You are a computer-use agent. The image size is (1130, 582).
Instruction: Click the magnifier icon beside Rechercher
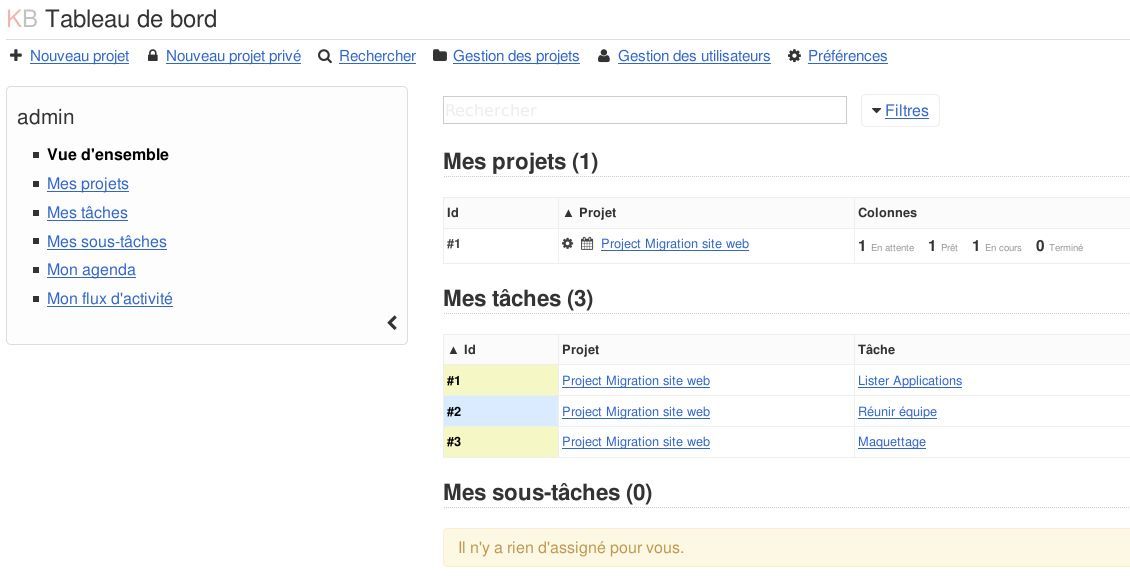pyautogui.click(x=325, y=57)
